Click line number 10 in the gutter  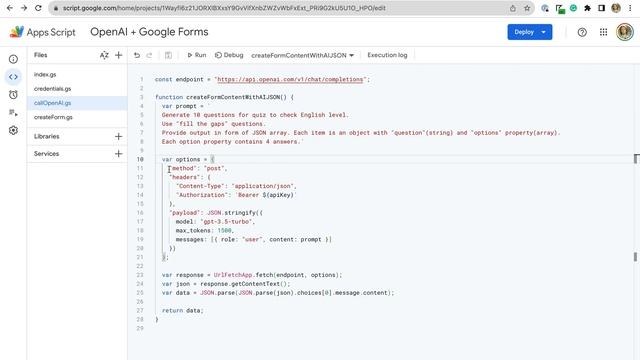point(140,160)
